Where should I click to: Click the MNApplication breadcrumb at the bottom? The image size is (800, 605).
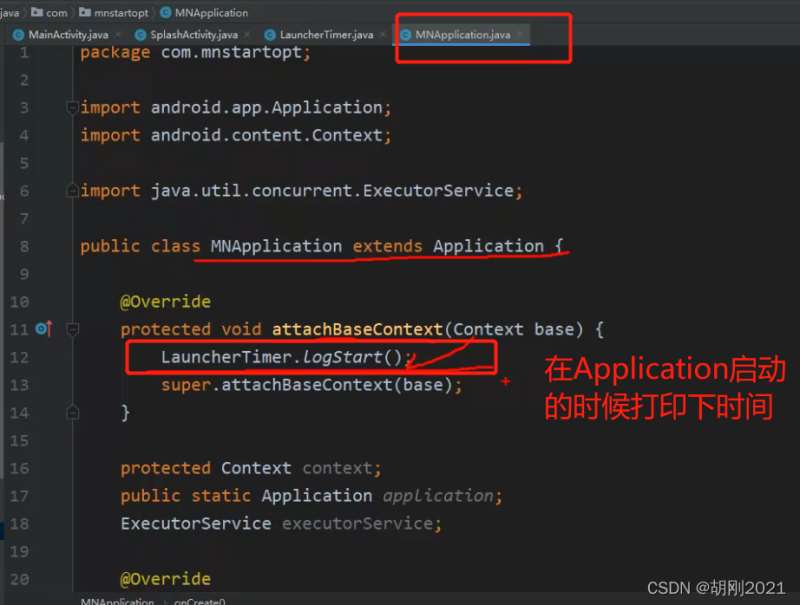tap(117, 601)
